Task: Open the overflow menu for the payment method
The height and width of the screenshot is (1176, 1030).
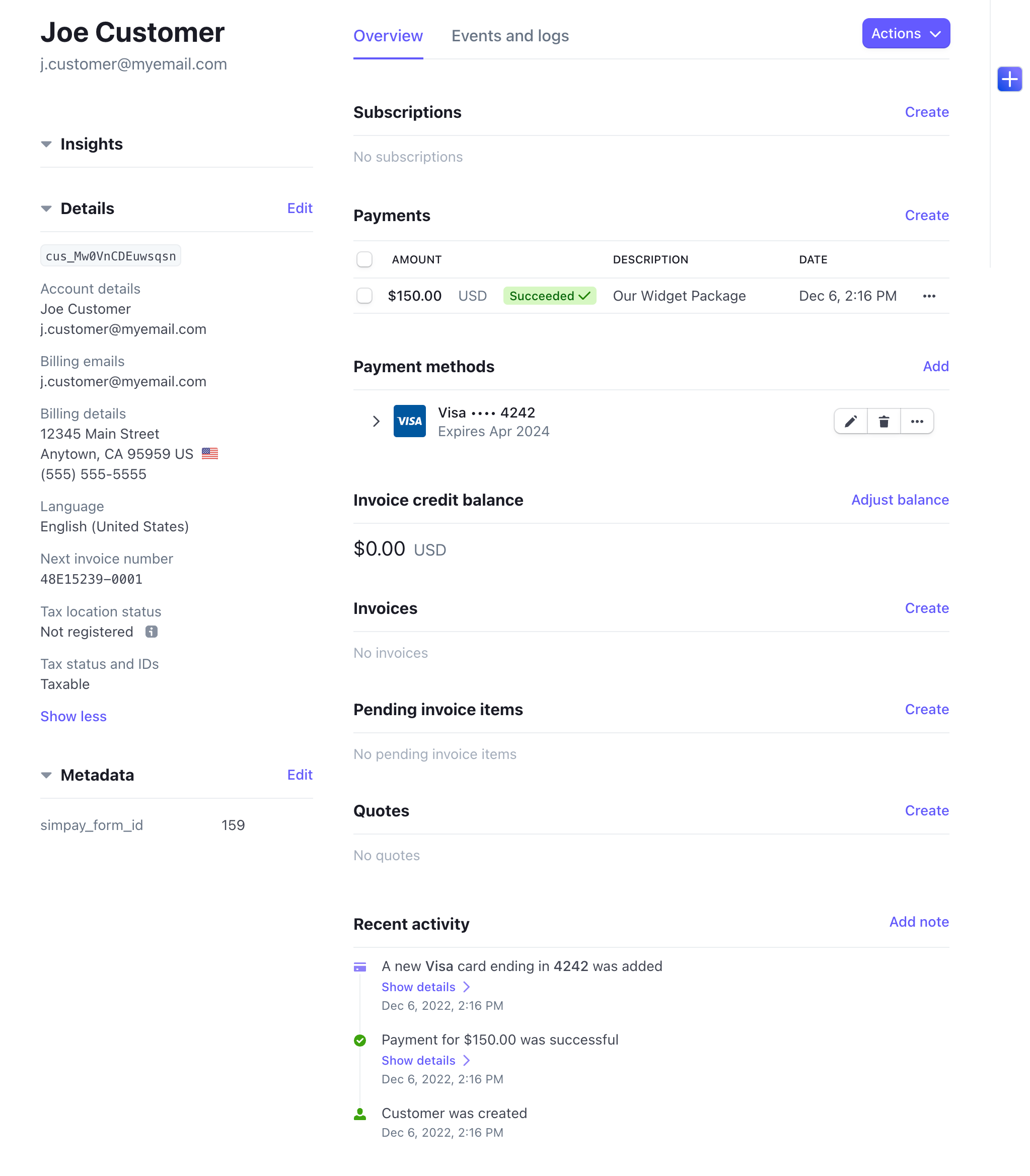Action: [917, 421]
